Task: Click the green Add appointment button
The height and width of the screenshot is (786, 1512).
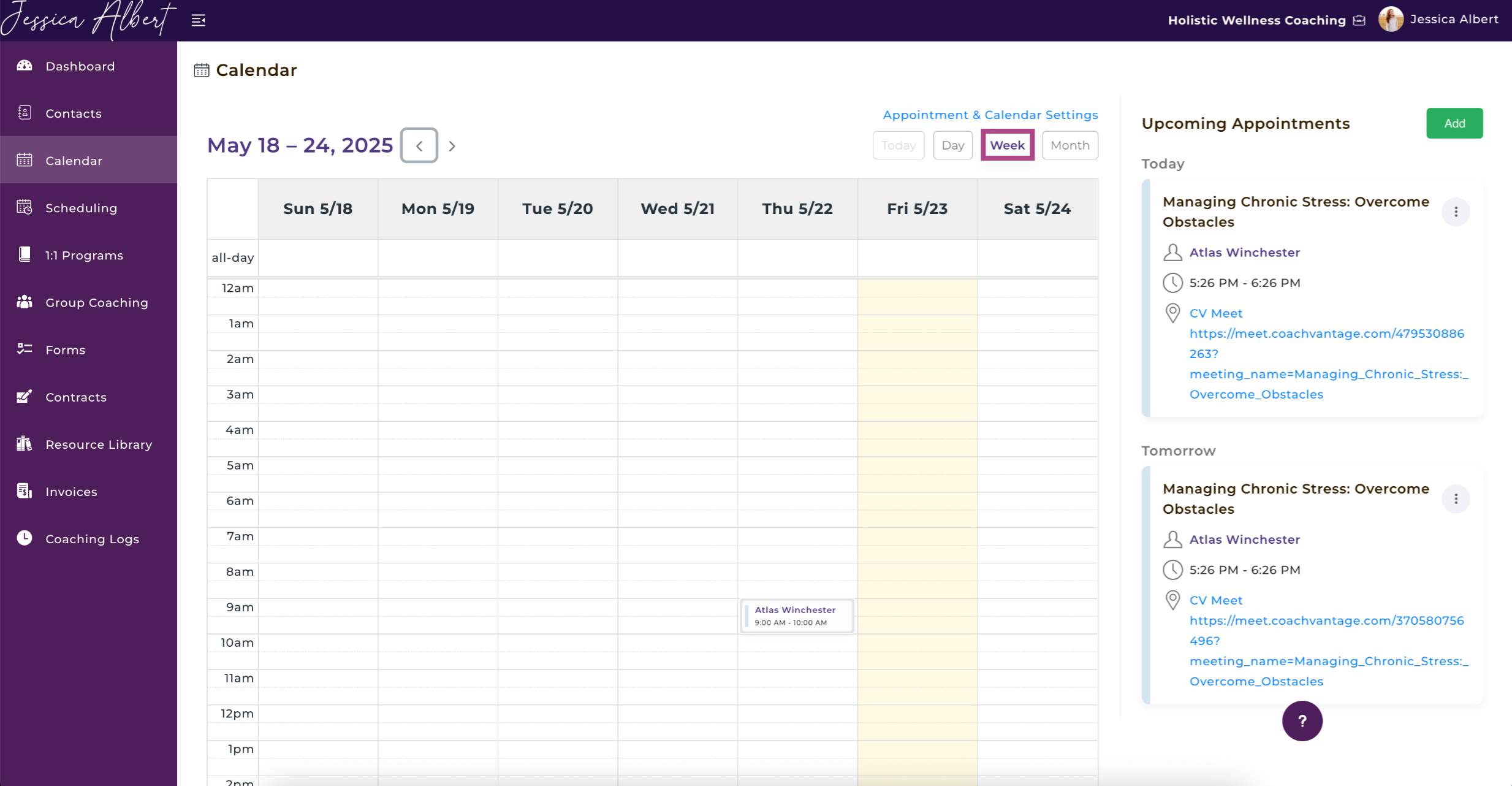Action: click(1454, 123)
